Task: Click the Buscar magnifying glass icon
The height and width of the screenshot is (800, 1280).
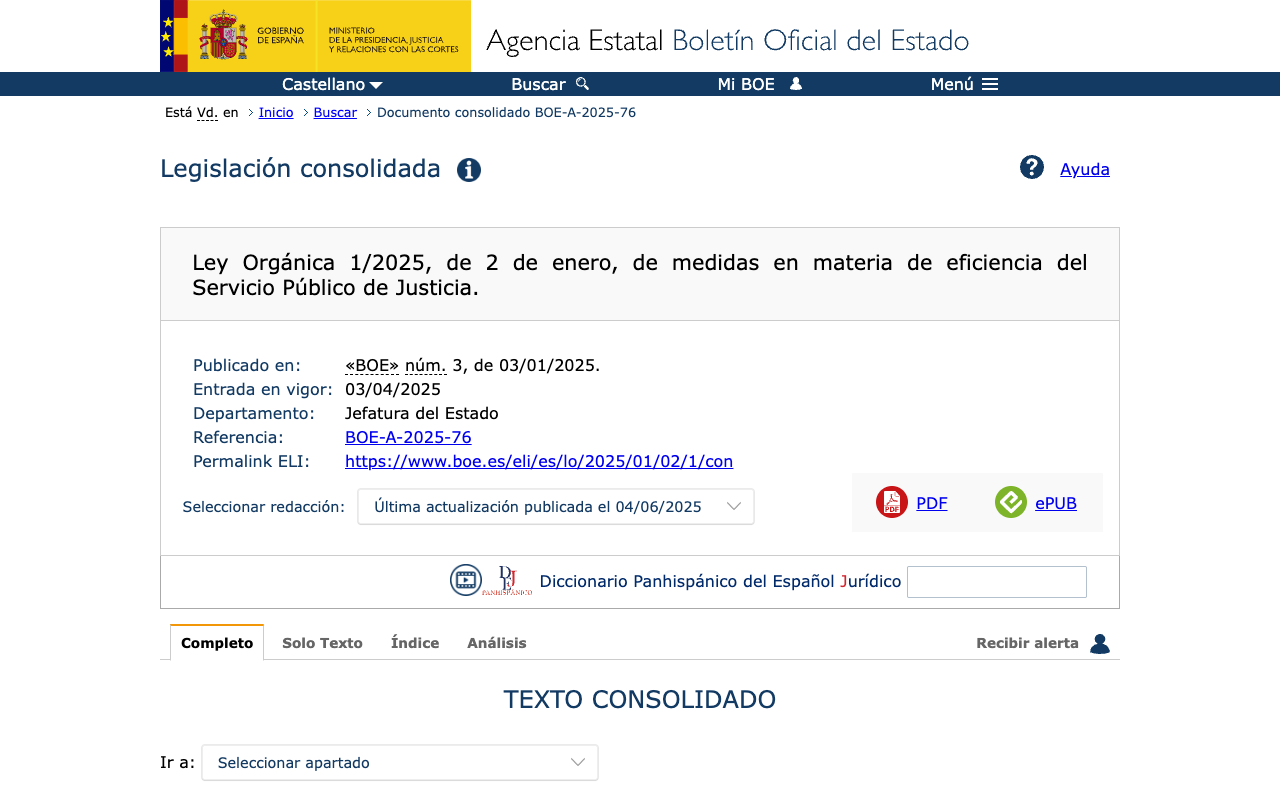Action: click(x=583, y=84)
